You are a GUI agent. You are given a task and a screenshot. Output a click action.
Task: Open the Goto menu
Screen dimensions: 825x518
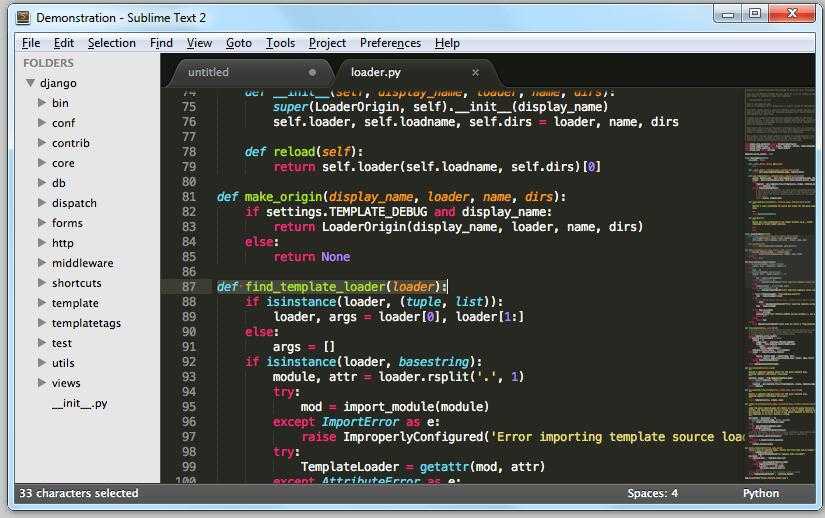coord(239,43)
